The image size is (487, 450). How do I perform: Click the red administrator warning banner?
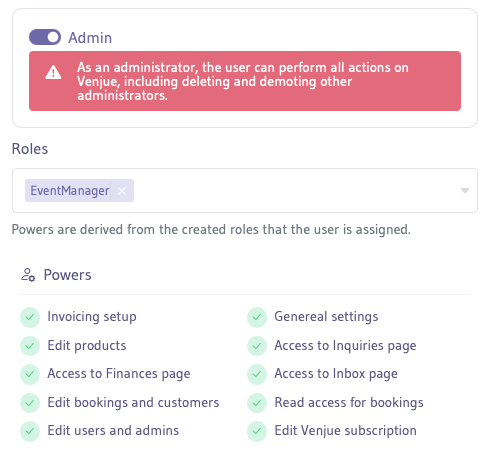coord(245,81)
